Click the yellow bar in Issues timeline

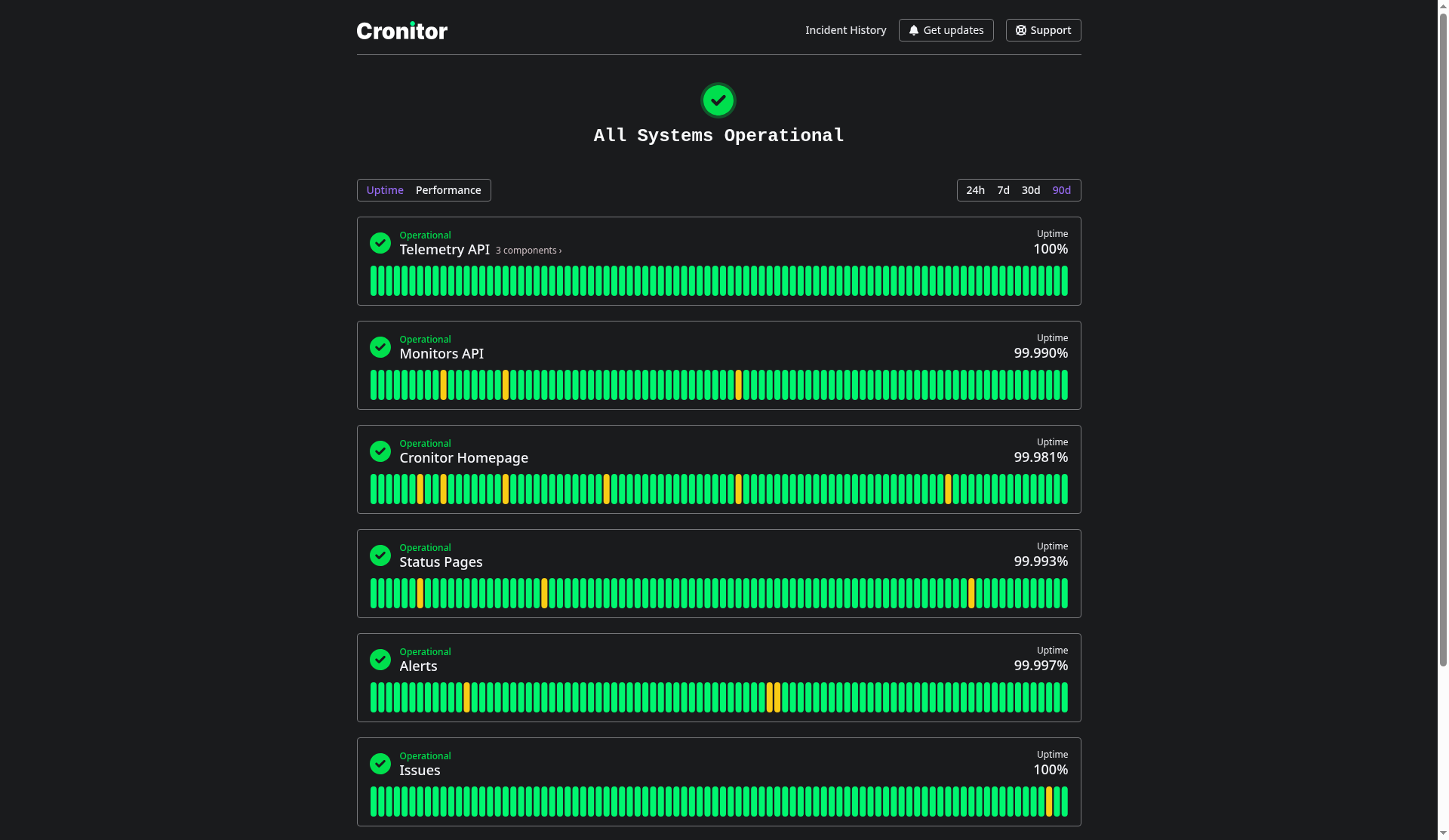point(1048,802)
